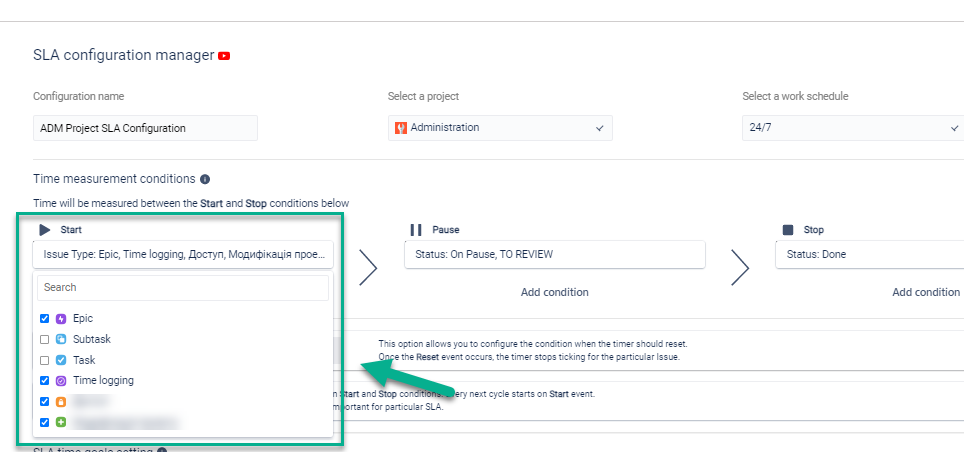Select the Task label in list
Viewport: 964px width, 452px height.
coord(84,360)
